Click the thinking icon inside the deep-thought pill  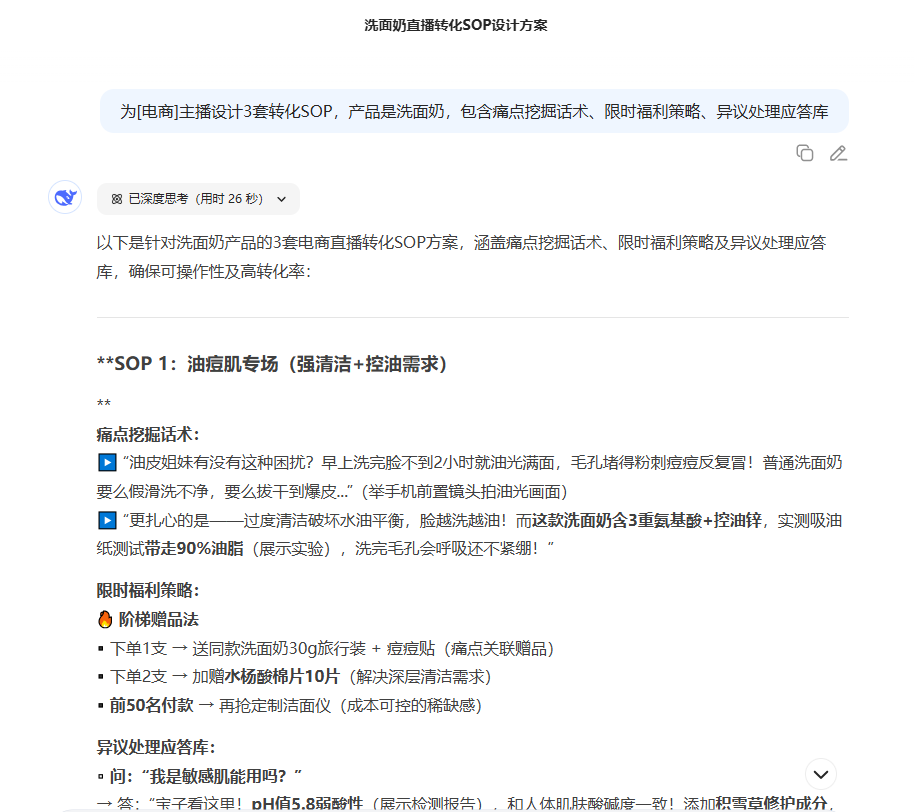coord(117,199)
